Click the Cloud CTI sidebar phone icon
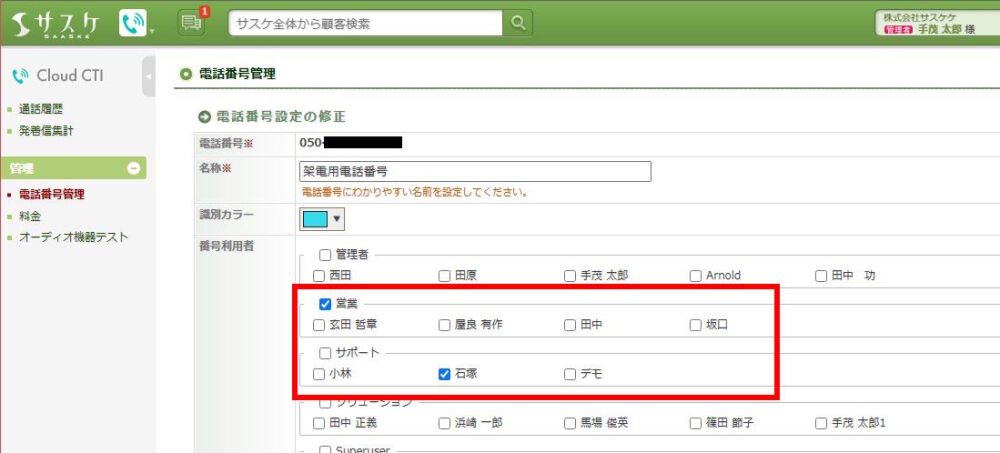 point(19,76)
